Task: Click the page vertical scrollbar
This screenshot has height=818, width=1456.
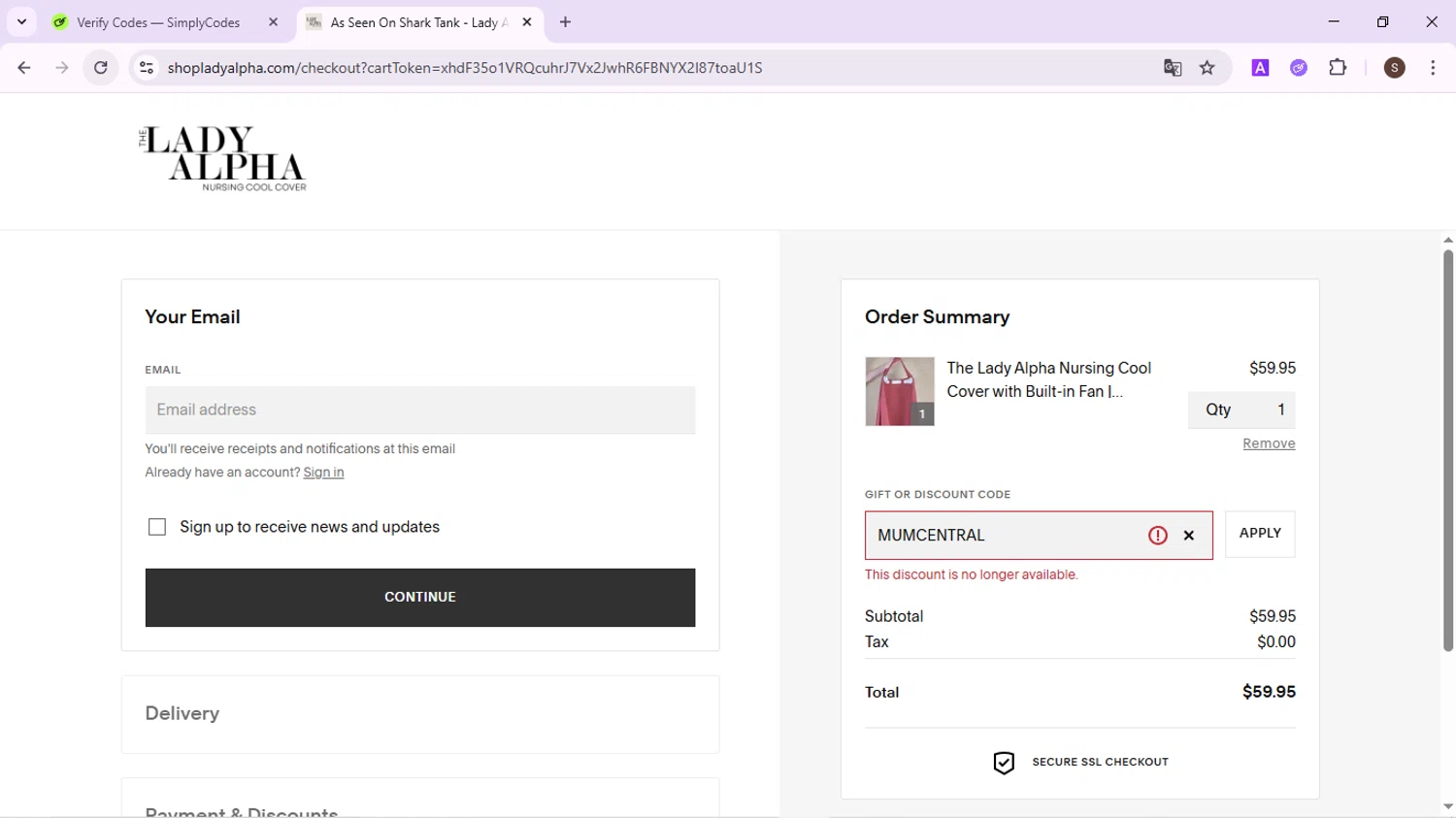Action: click(x=1448, y=451)
